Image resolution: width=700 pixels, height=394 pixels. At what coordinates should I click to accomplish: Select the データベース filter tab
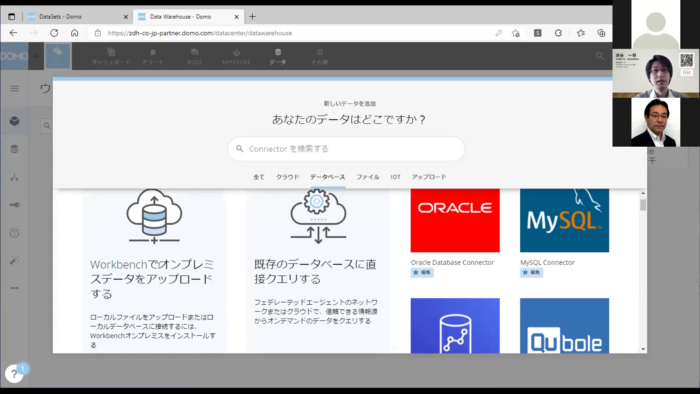[328, 177]
